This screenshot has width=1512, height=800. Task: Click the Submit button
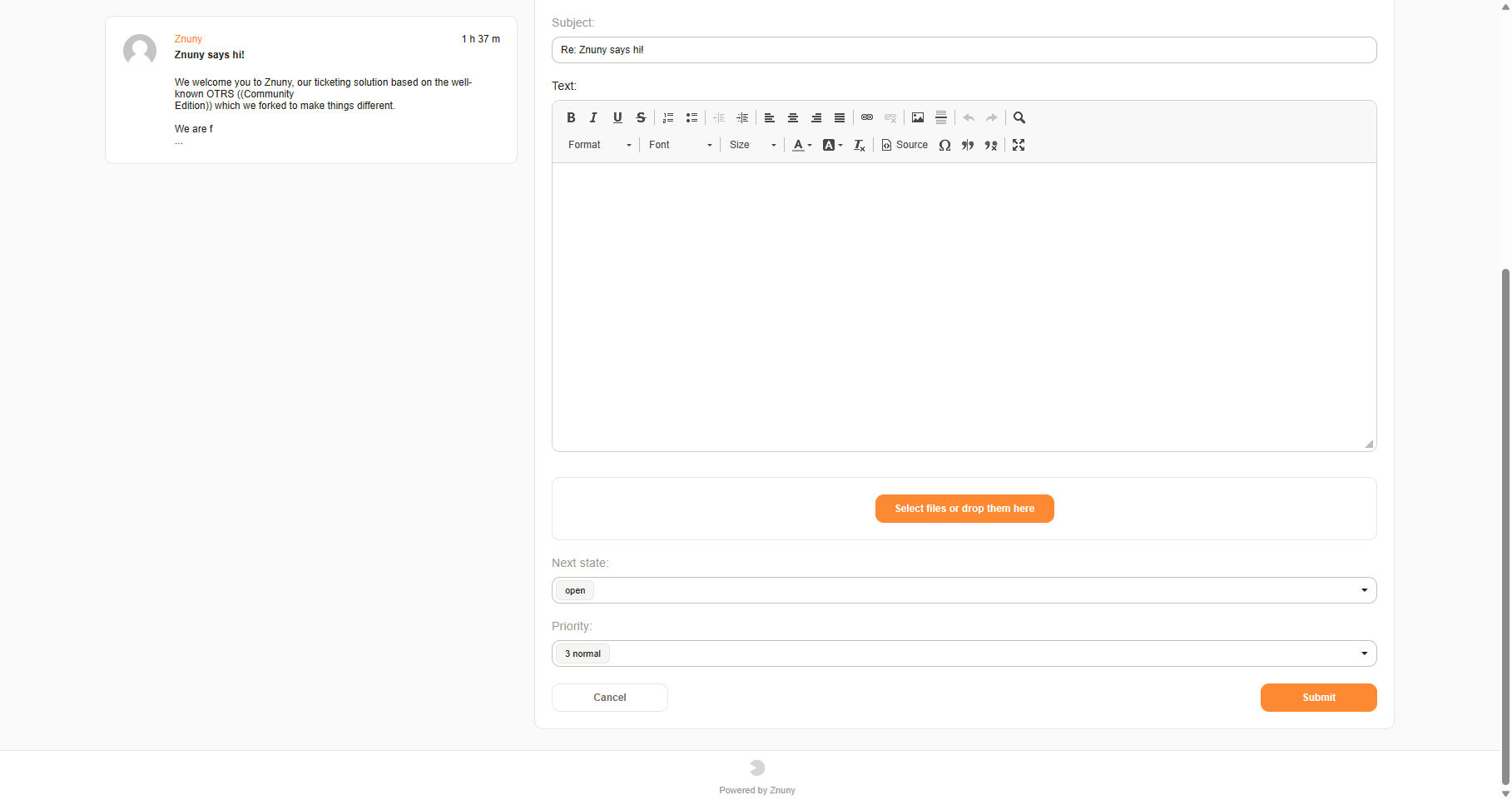pyautogui.click(x=1318, y=698)
